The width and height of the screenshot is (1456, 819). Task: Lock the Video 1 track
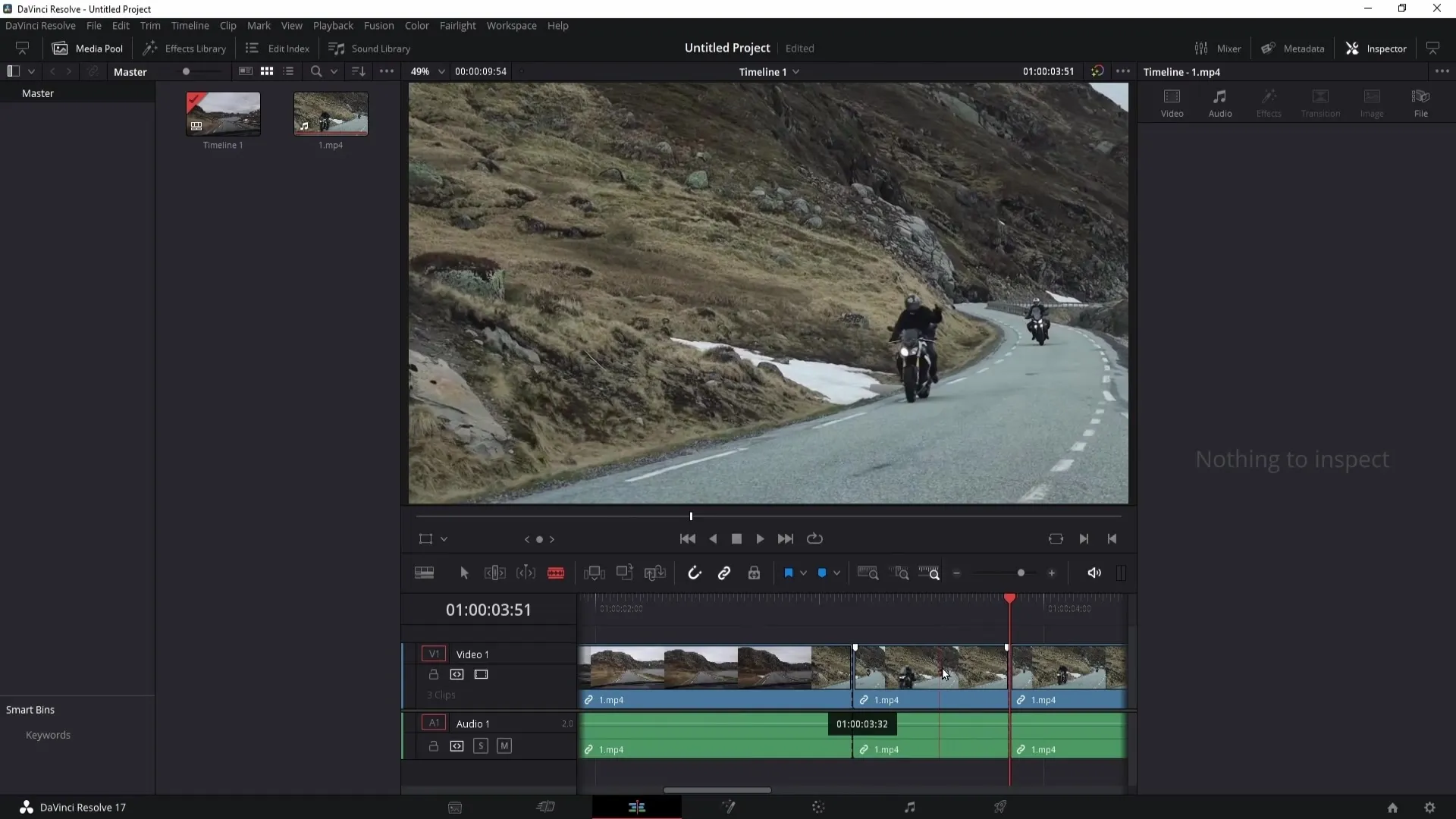(434, 674)
